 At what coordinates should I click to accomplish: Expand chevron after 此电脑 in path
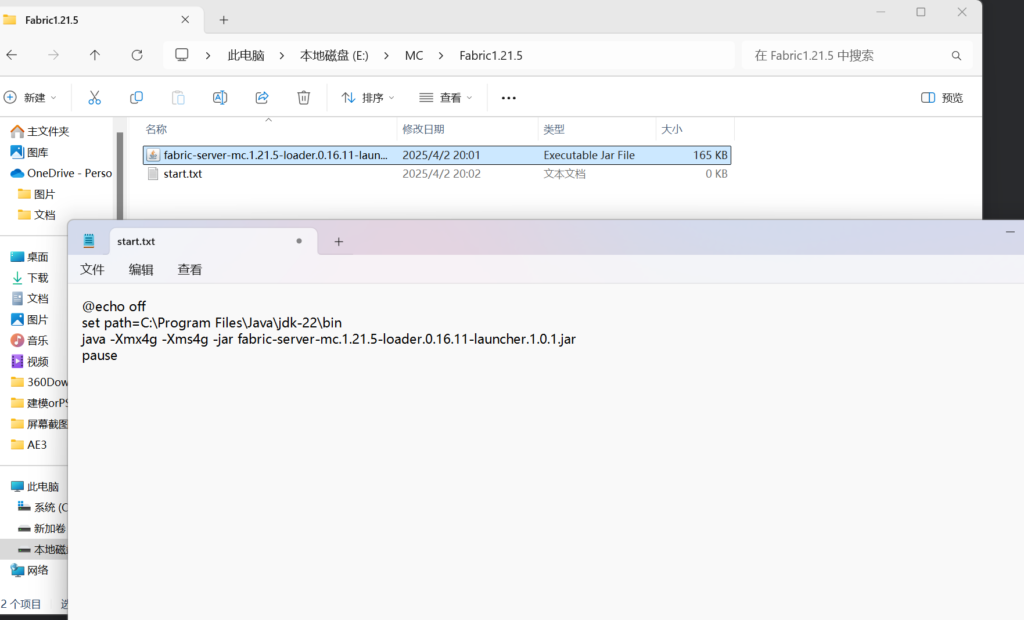pyautogui.click(x=282, y=56)
